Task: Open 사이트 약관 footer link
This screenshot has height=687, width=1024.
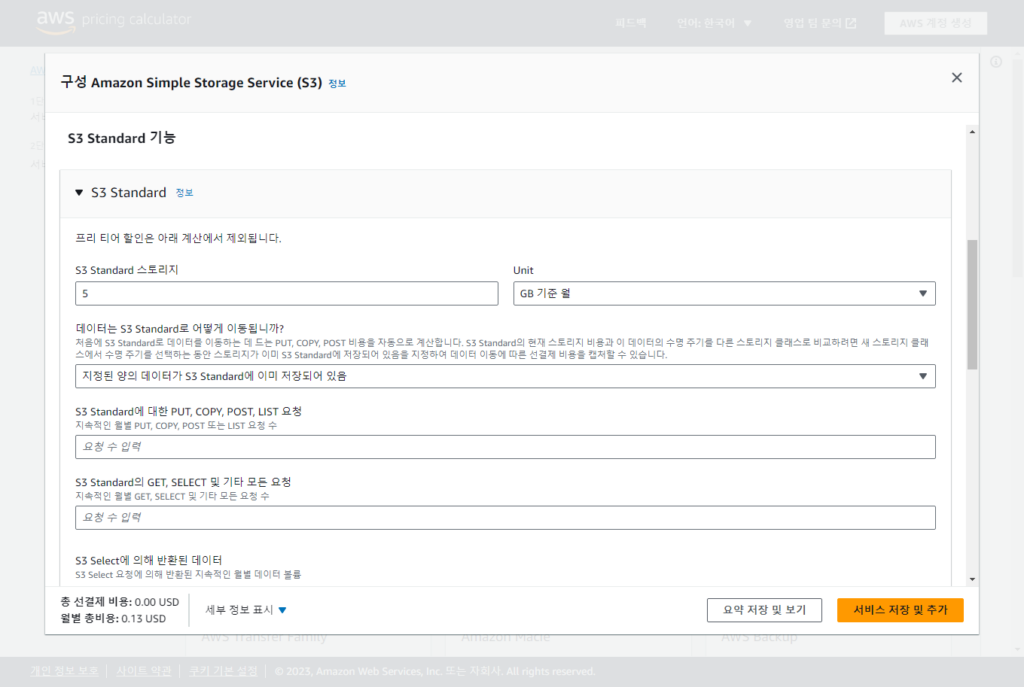Action: click(x=144, y=671)
